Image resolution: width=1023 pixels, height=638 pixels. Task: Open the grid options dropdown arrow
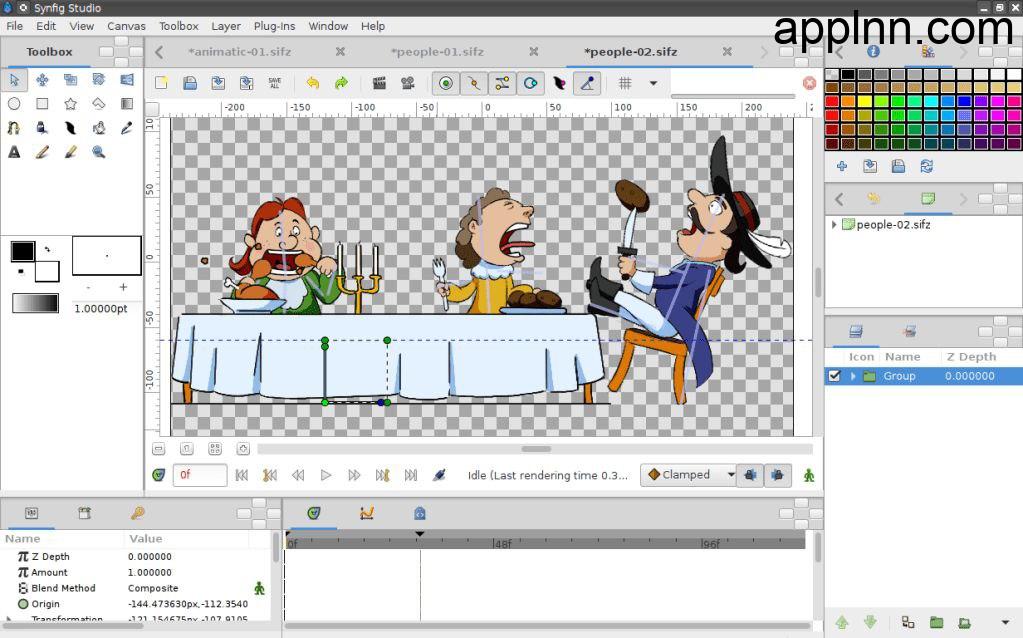click(653, 83)
